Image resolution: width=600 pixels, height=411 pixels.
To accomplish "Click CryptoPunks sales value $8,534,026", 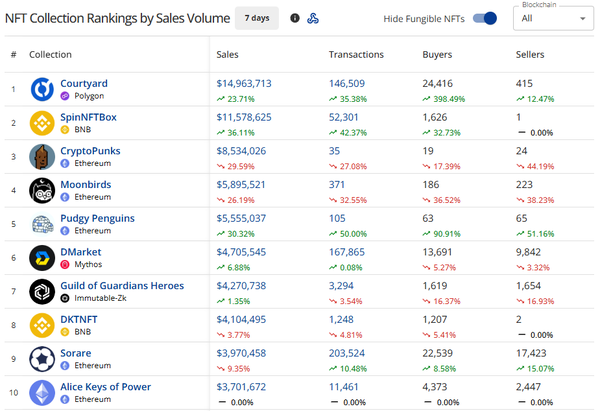I will tap(241, 151).
